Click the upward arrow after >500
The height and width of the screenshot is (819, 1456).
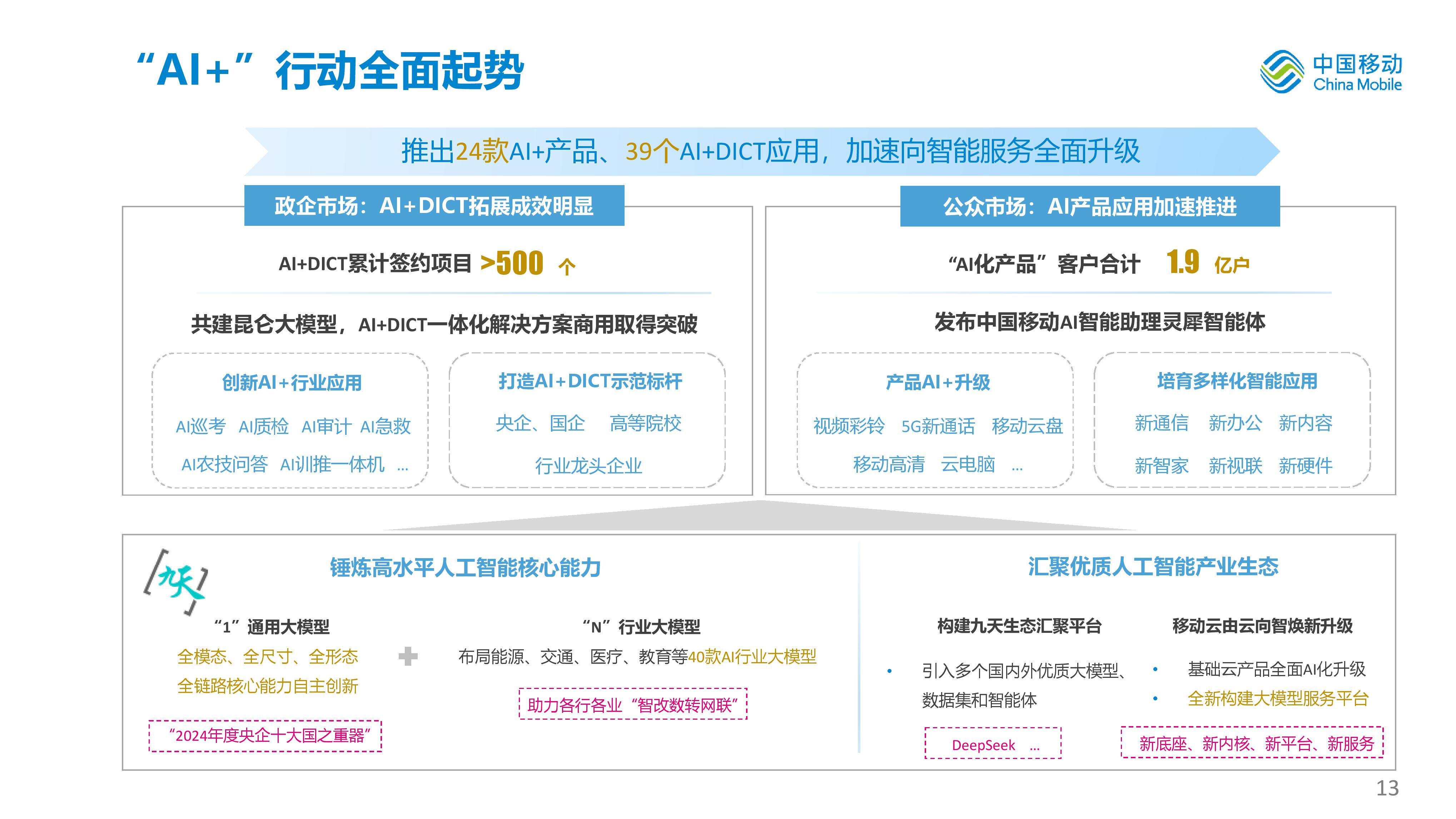tap(566, 266)
